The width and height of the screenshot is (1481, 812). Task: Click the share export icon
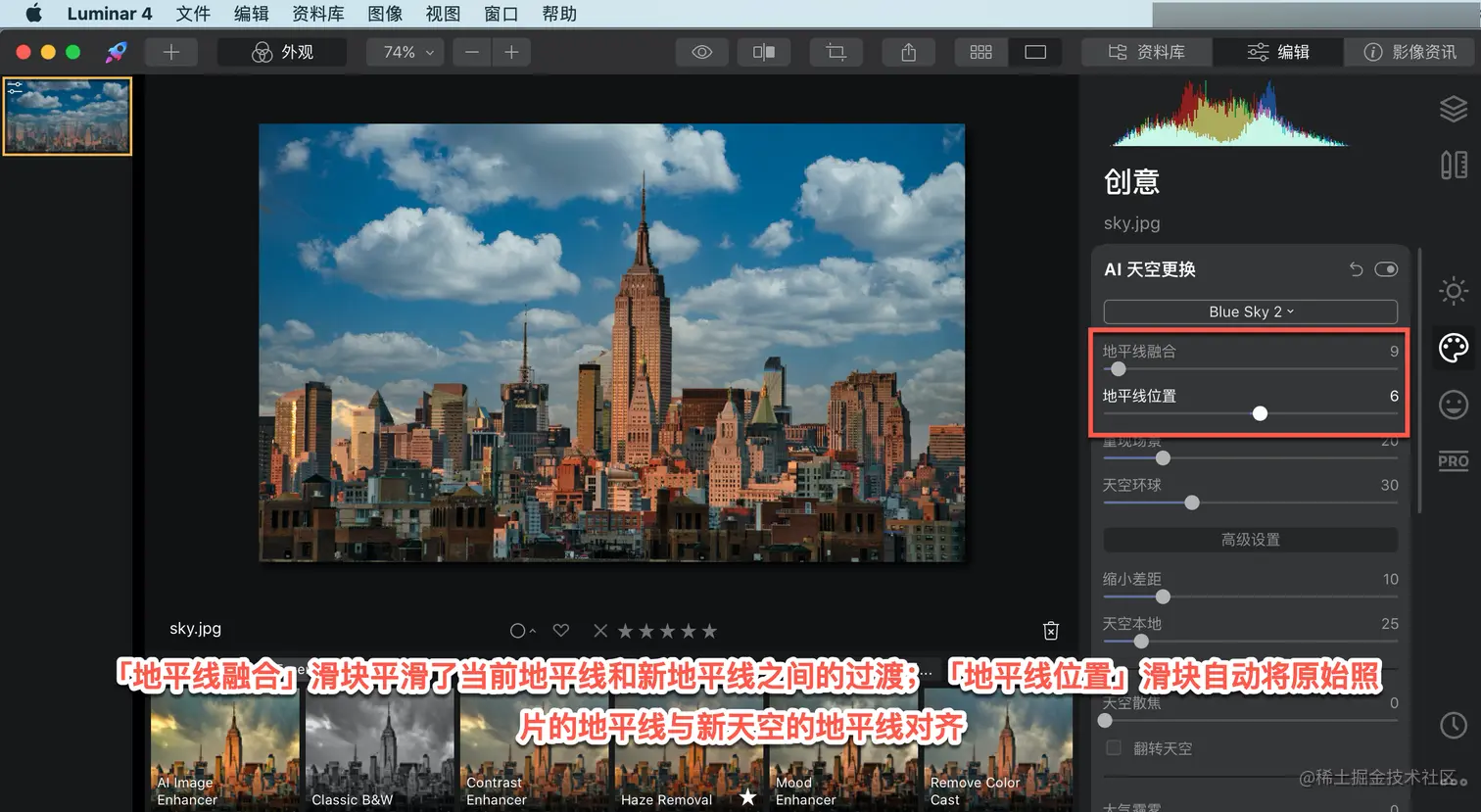909,52
